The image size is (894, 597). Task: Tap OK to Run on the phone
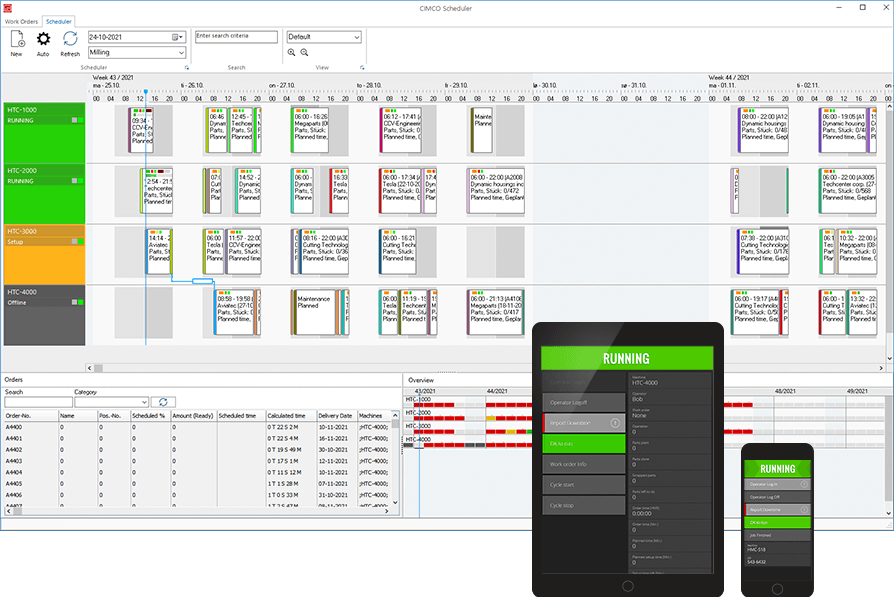pos(777,522)
